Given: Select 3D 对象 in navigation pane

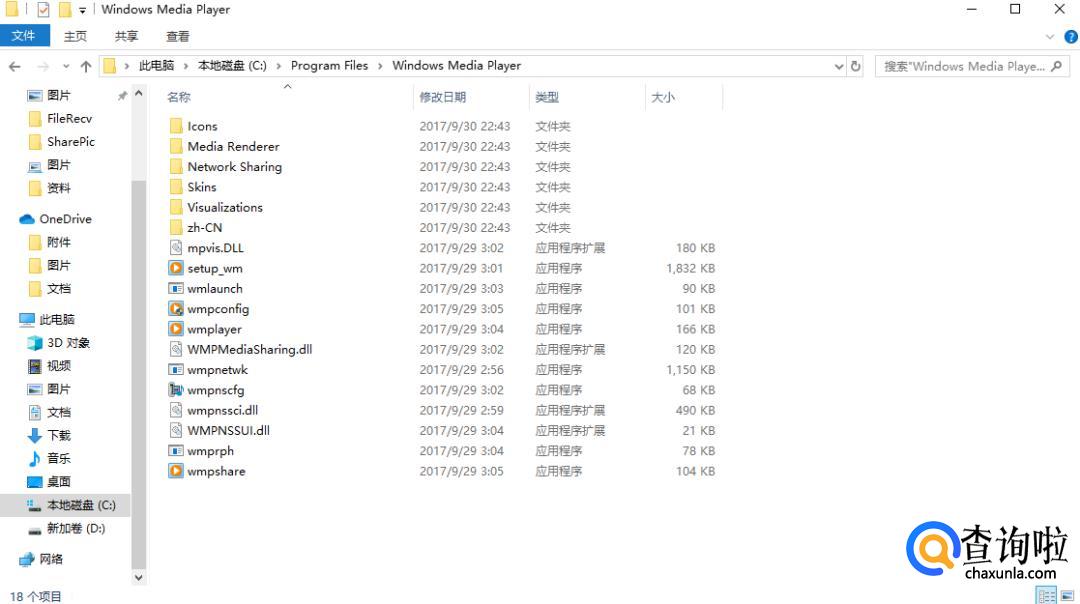Looking at the screenshot, I should (68, 343).
